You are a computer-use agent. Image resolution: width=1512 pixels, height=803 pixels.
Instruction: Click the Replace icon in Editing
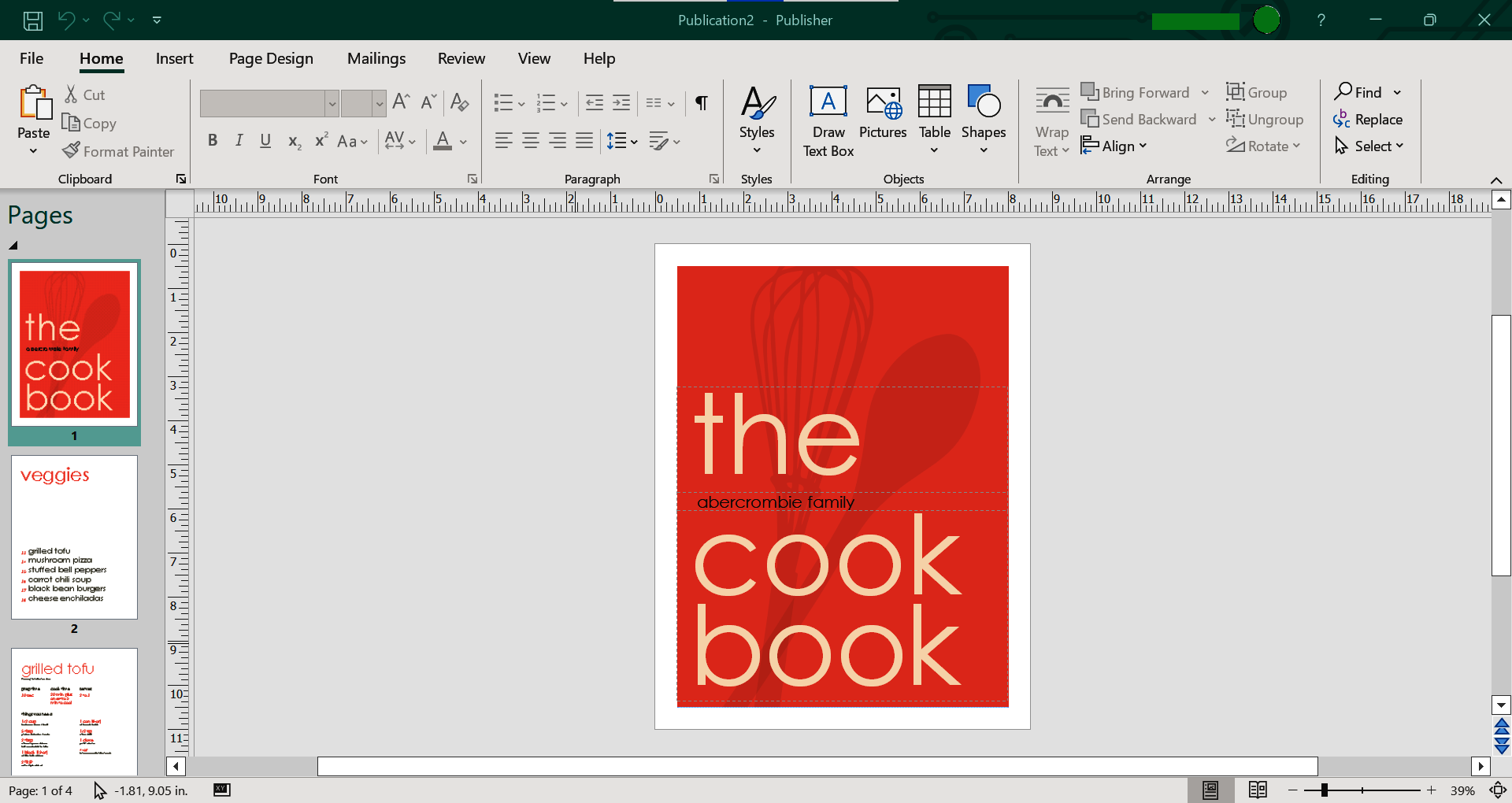pos(1368,120)
